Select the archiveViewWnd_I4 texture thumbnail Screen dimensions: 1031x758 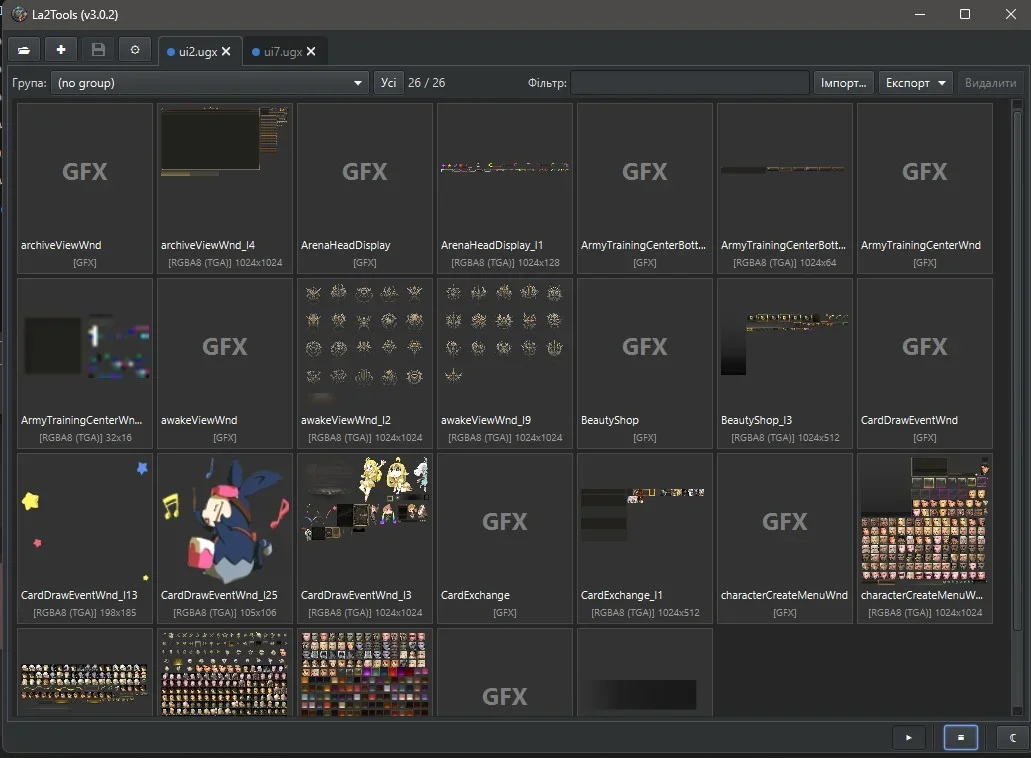pyautogui.click(x=225, y=188)
